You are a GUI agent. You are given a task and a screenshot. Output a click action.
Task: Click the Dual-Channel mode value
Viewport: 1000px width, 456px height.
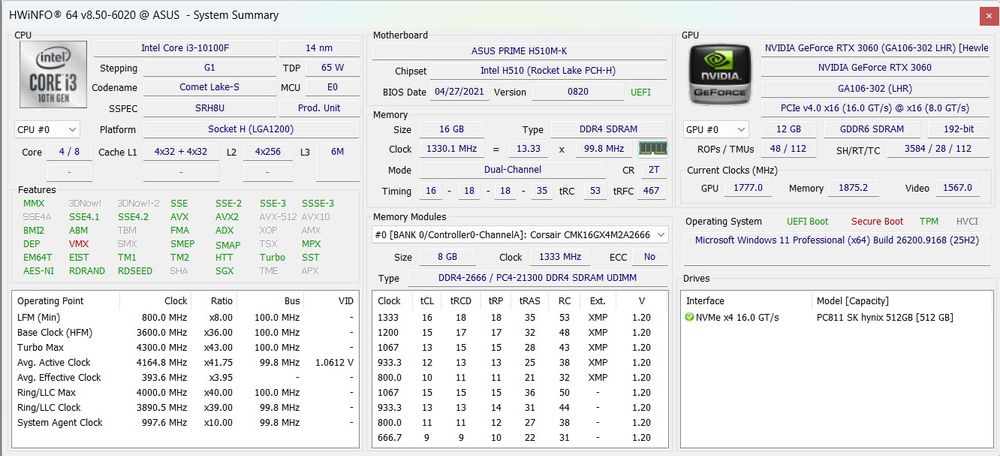pyautogui.click(x=512, y=170)
